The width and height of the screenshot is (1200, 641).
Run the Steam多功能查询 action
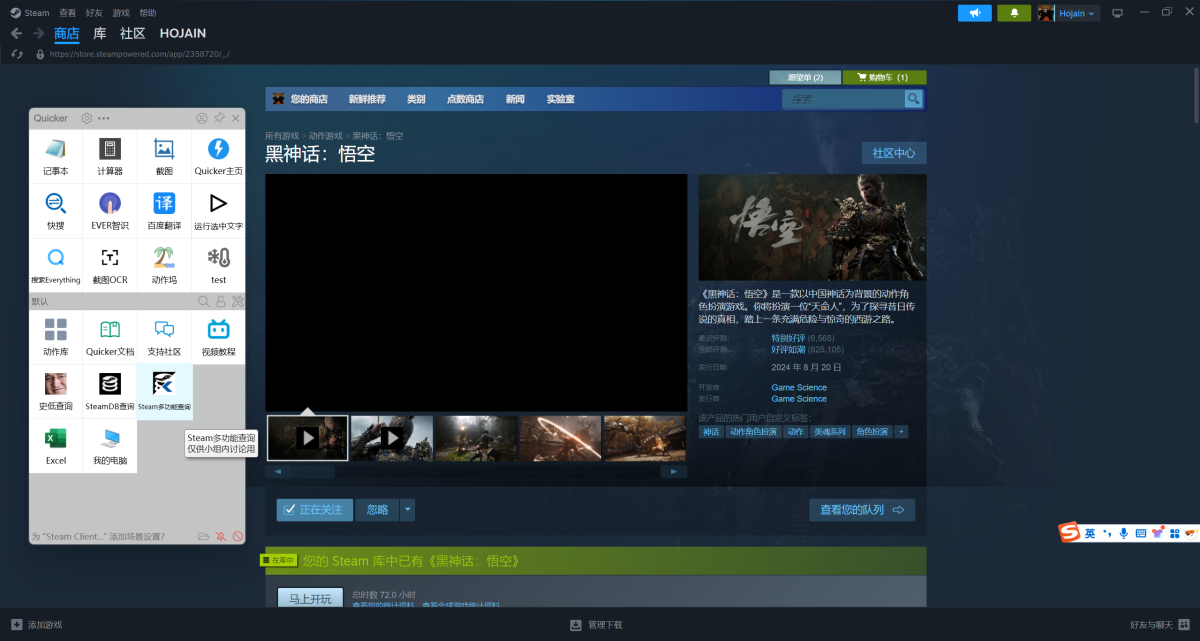[164, 391]
